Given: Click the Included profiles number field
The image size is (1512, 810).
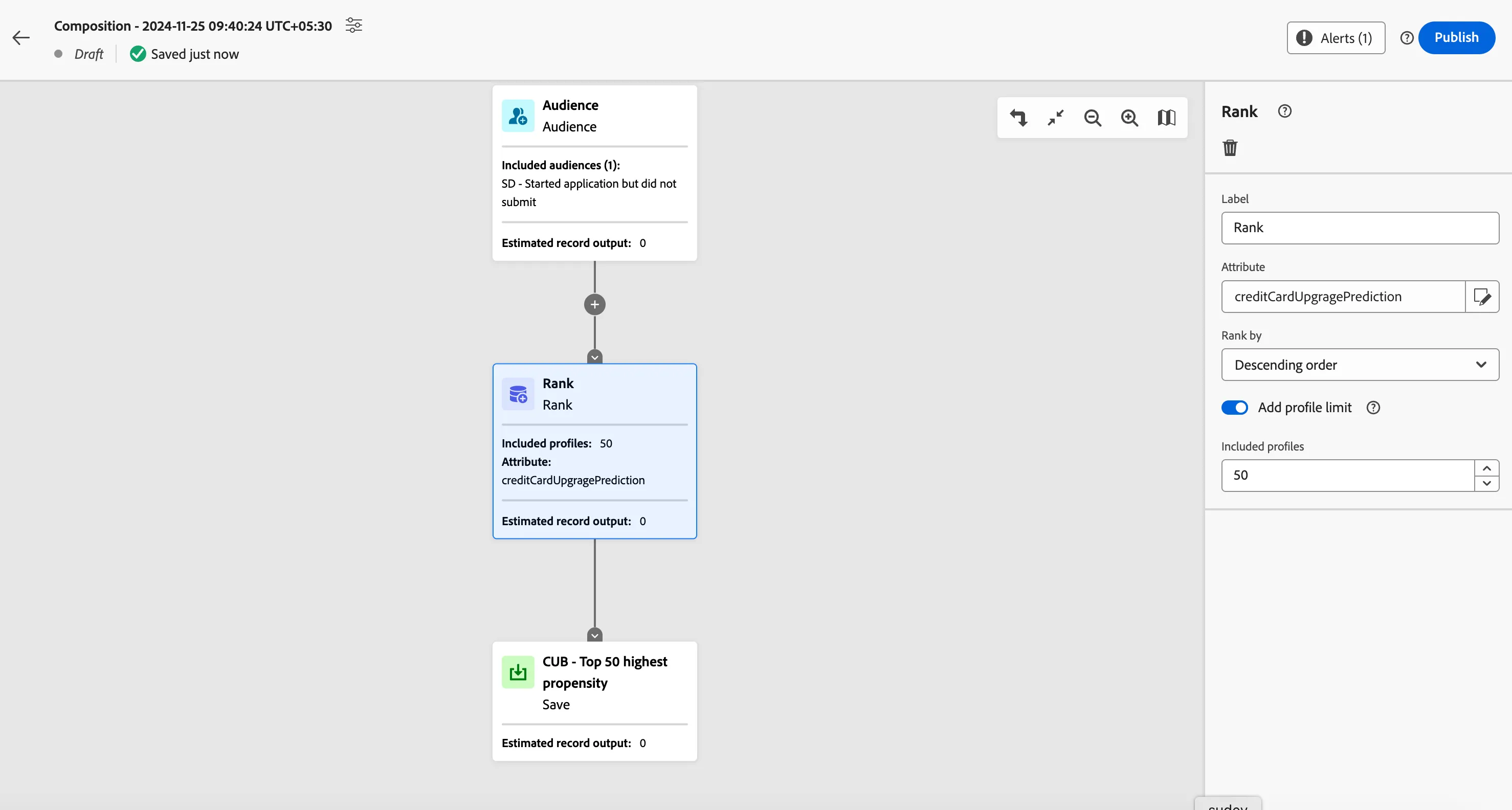Looking at the screenshot, I should point(1348,476).
